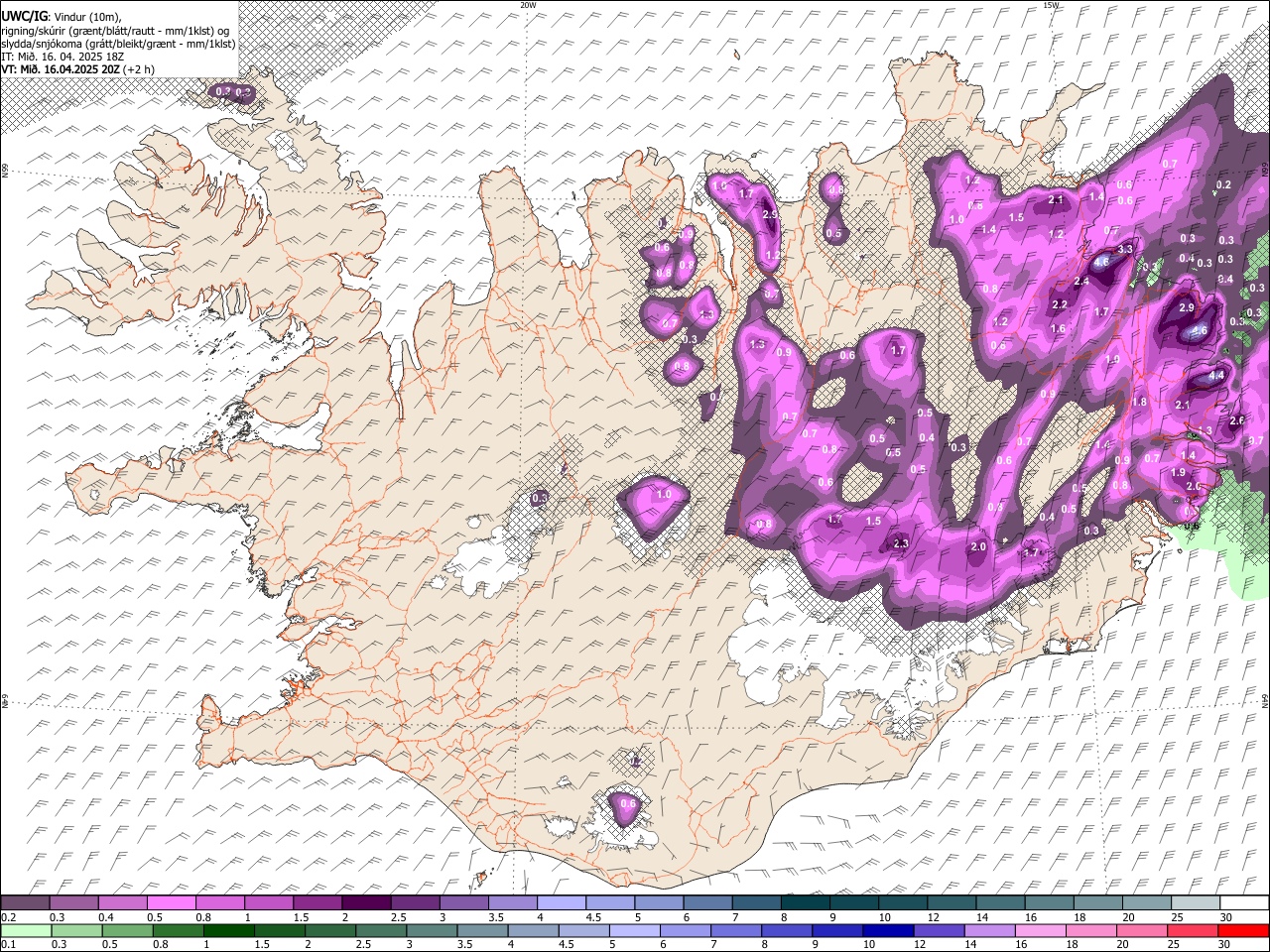
Task: Click the '2.3' snowfall value on the map
Action: [901, 543]
